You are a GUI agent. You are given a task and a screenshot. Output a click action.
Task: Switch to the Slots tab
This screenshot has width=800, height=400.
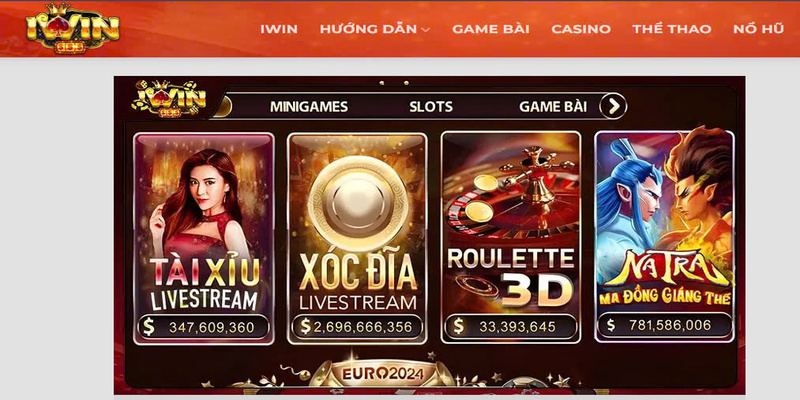(431, 107)
